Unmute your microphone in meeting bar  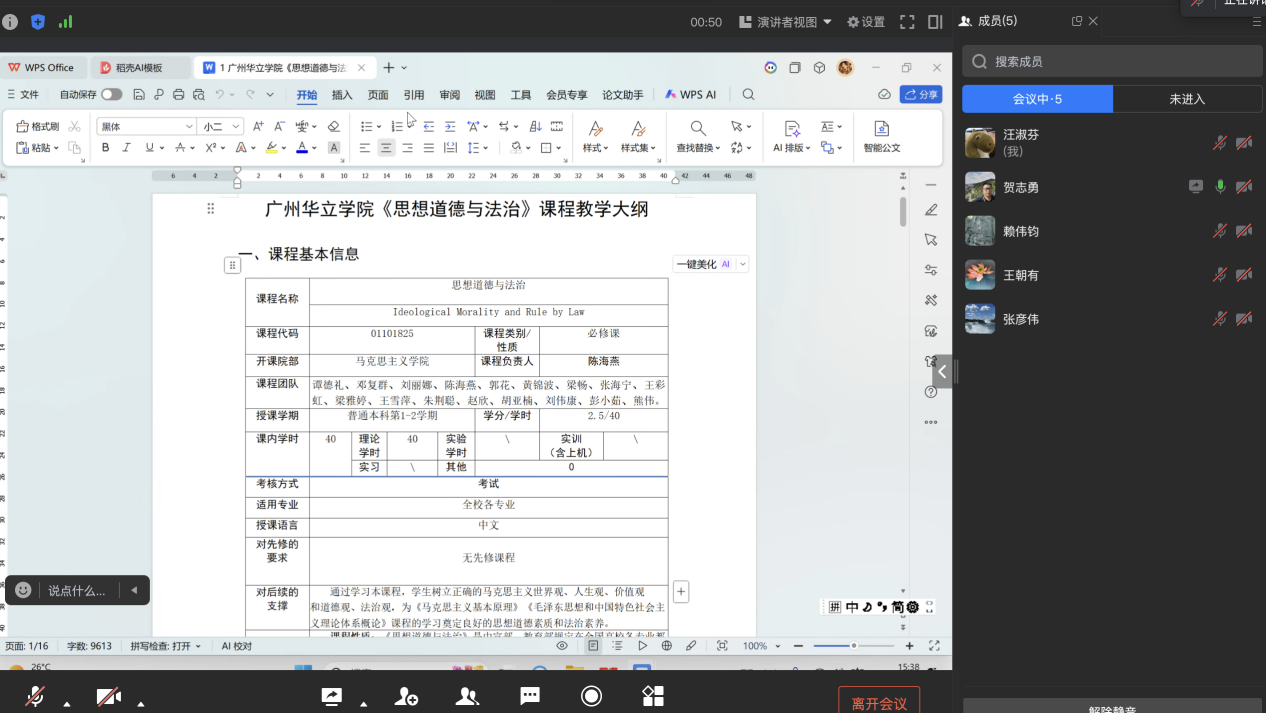[36, 696]
